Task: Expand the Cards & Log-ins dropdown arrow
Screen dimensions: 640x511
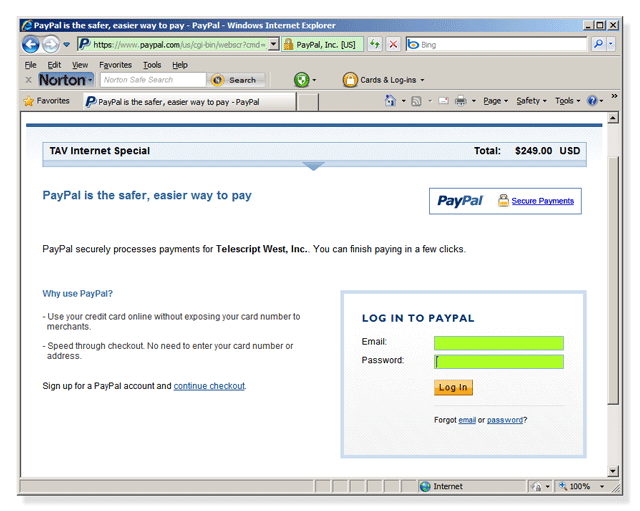Action: [x=422, y=80]
